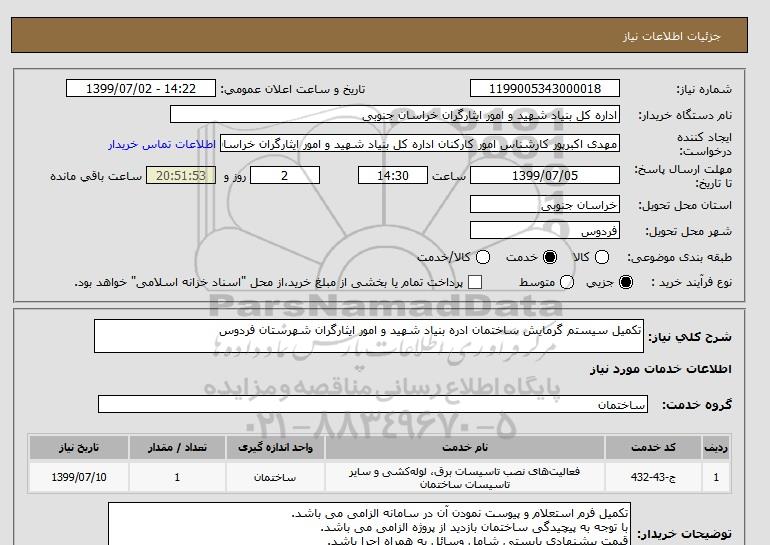The image size is (770, 545).
Task: Click the need date cell 1399/07/10
Action: [x=79, y=477]
